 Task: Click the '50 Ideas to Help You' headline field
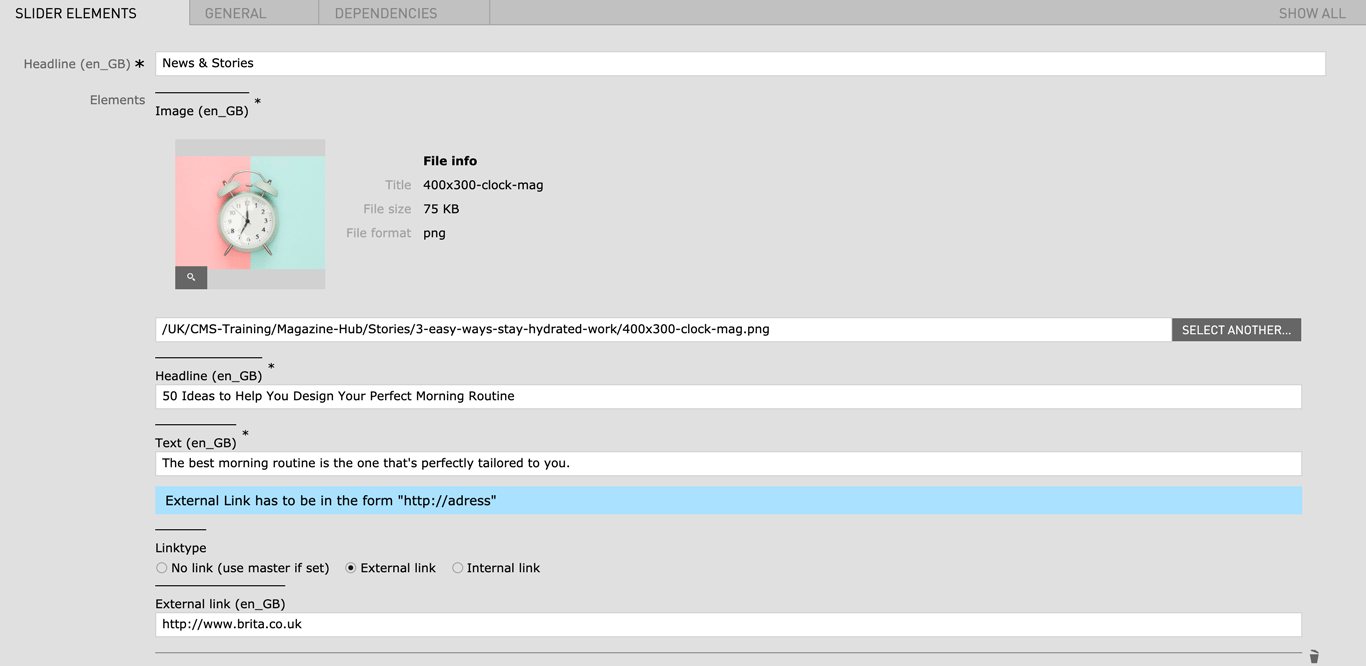coord(728,396)
